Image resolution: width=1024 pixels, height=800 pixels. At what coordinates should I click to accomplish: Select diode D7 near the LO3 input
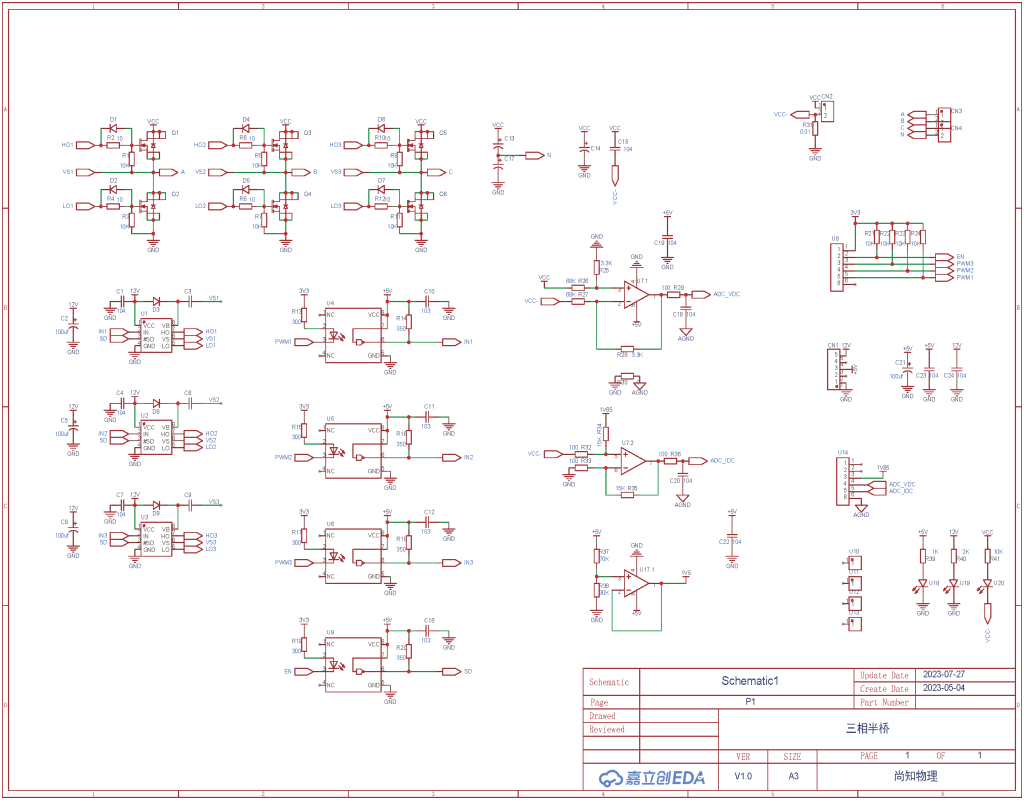pyautogui.click(x=382, y=189)
